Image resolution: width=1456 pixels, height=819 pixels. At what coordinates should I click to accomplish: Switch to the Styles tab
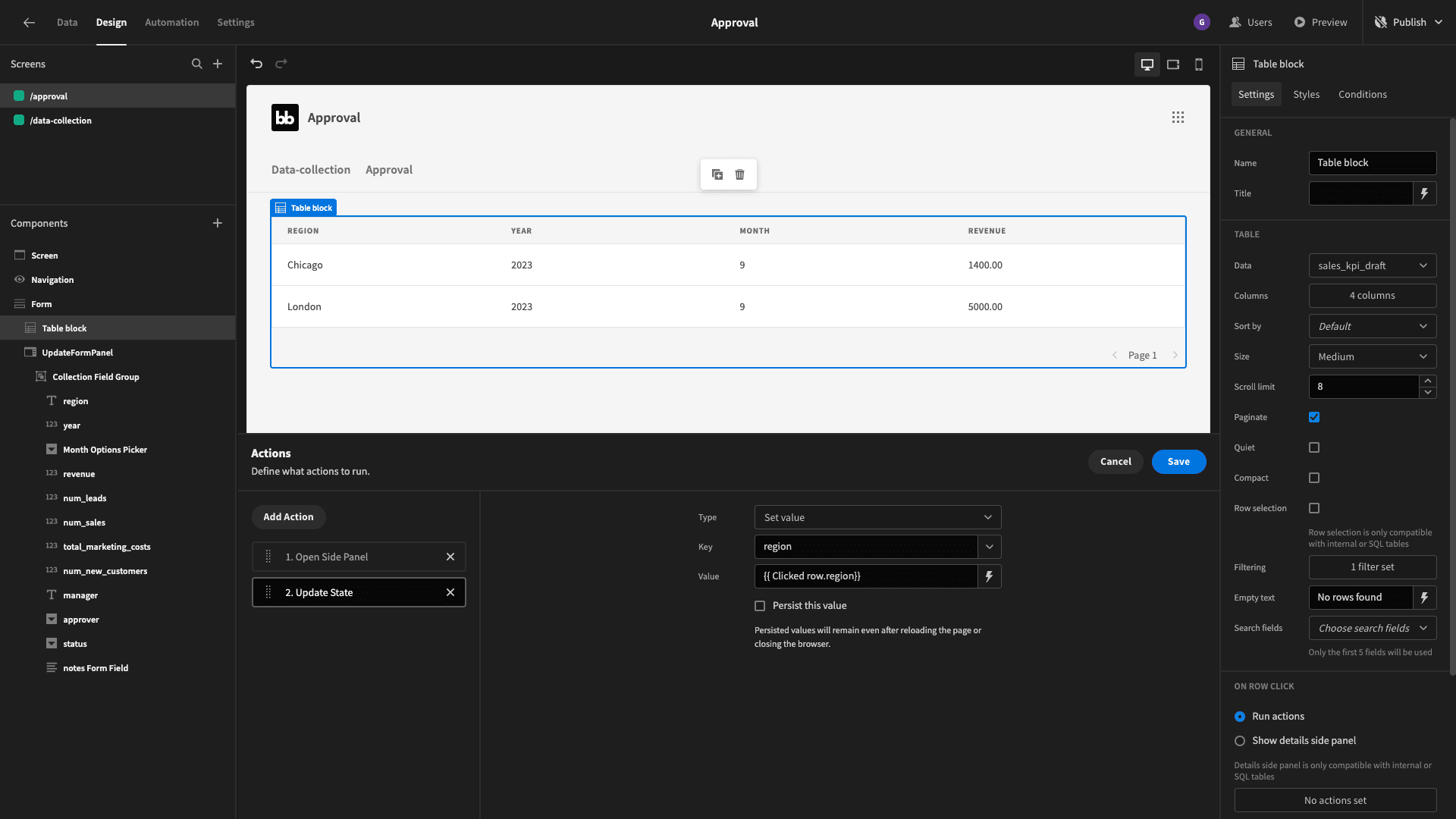pyautogui.click(x=1306, y=94)
